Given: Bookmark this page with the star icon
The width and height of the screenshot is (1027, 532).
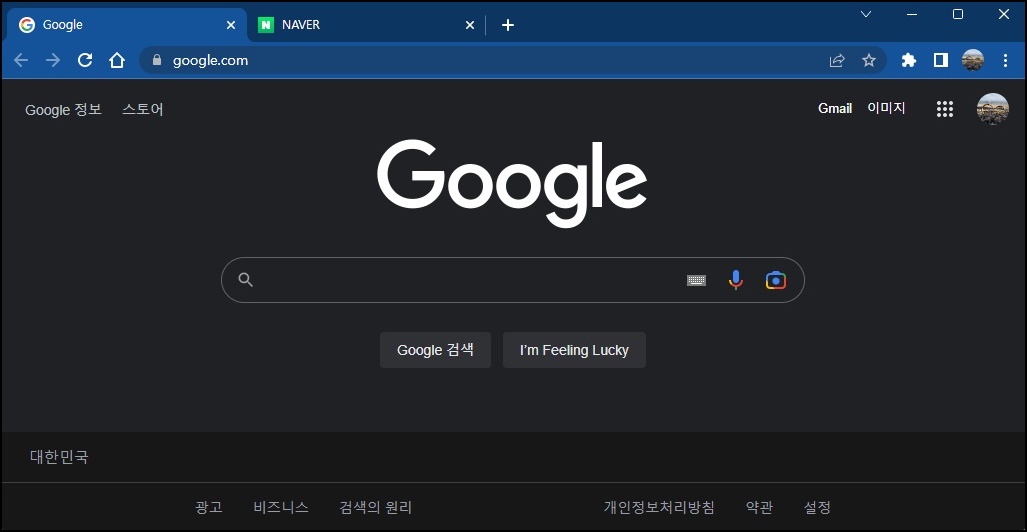Looking at the screenshot, I should click(868, 60).
